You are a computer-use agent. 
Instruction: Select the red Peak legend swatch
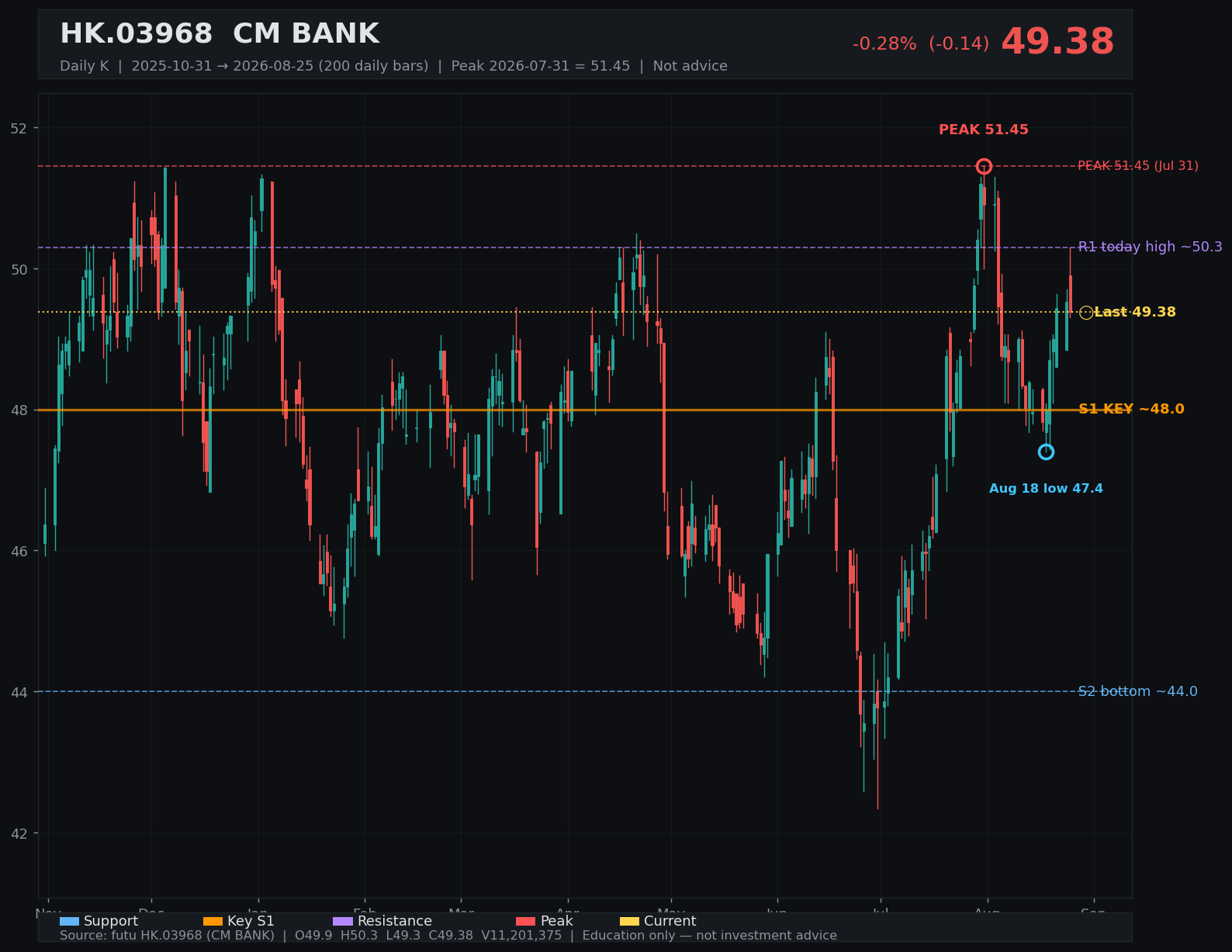pos(525,921)
